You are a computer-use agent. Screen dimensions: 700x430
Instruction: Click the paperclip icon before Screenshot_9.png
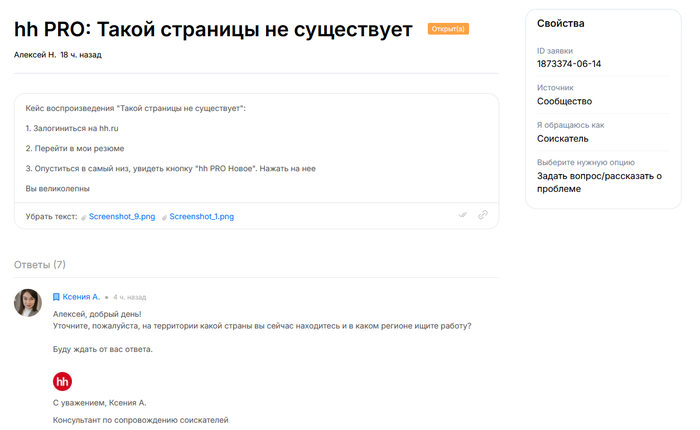click(x=83, y=217)
